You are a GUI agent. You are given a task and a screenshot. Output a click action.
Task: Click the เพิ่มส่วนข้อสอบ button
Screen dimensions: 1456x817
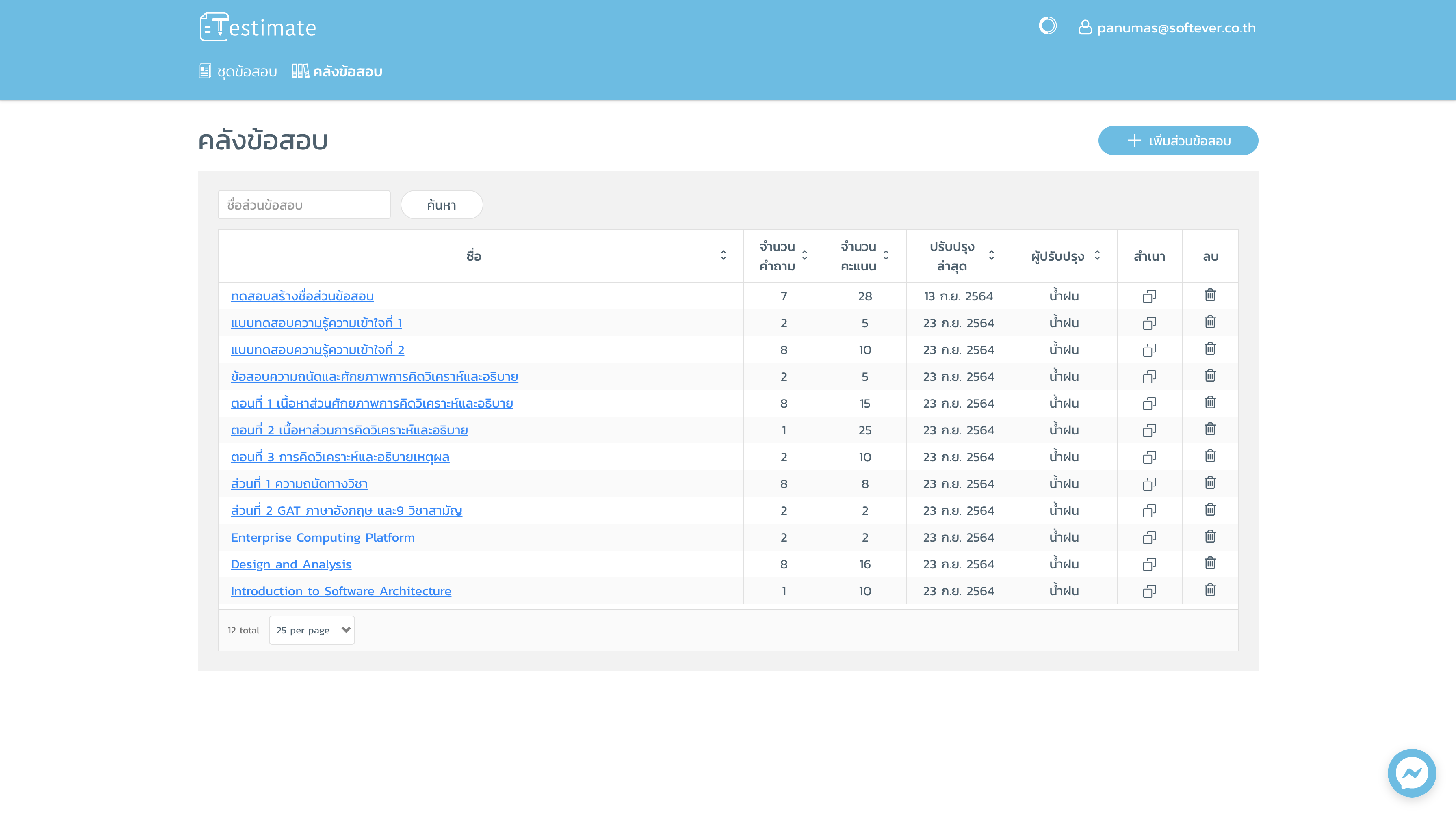(x=1178, y=140)
